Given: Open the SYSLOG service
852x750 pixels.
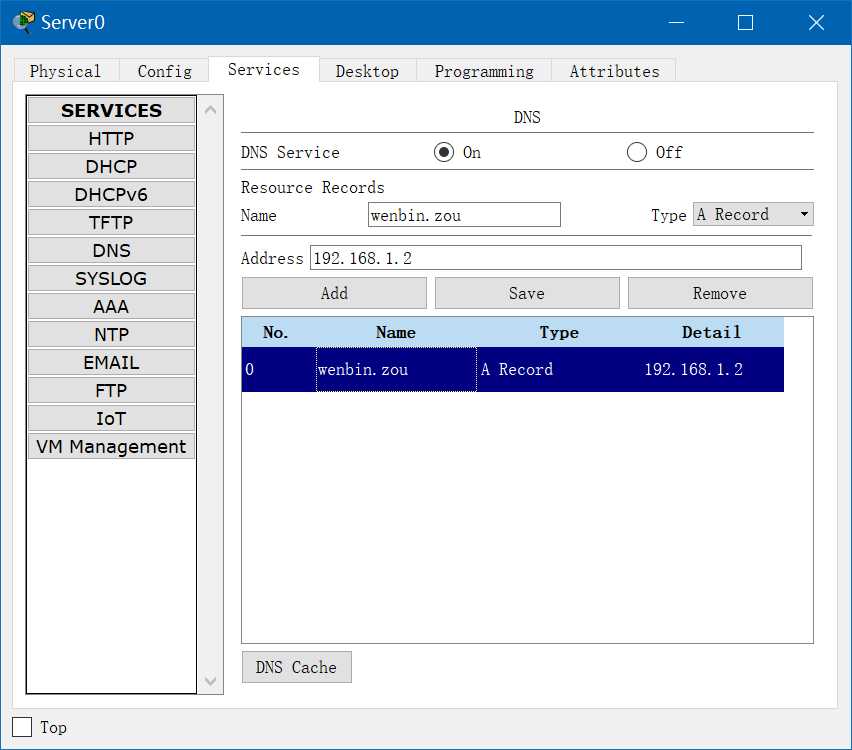Looking at the screenshot, I should pos(111,278).
